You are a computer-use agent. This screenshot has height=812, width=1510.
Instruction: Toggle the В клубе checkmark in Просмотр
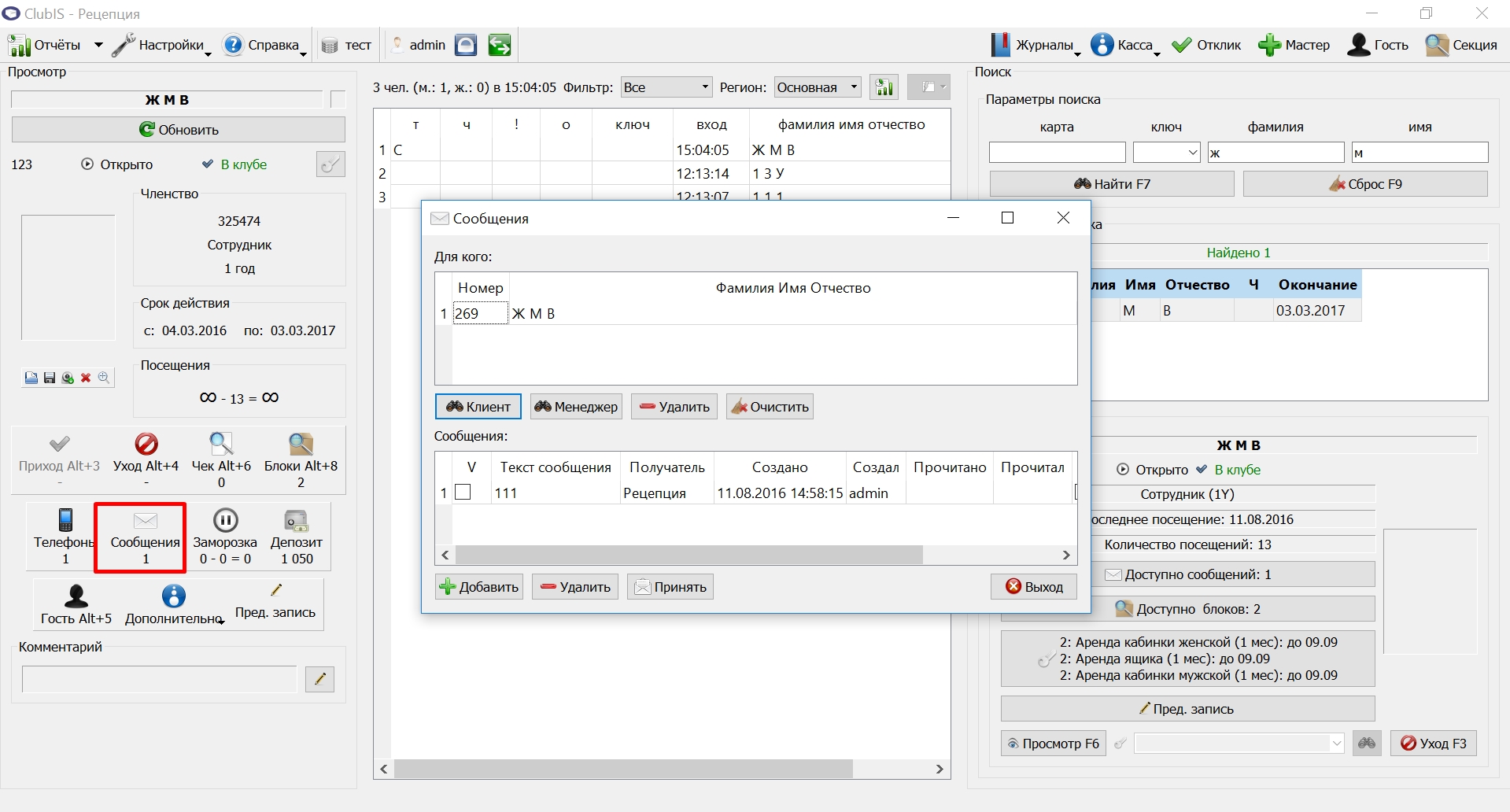(208, 164)
